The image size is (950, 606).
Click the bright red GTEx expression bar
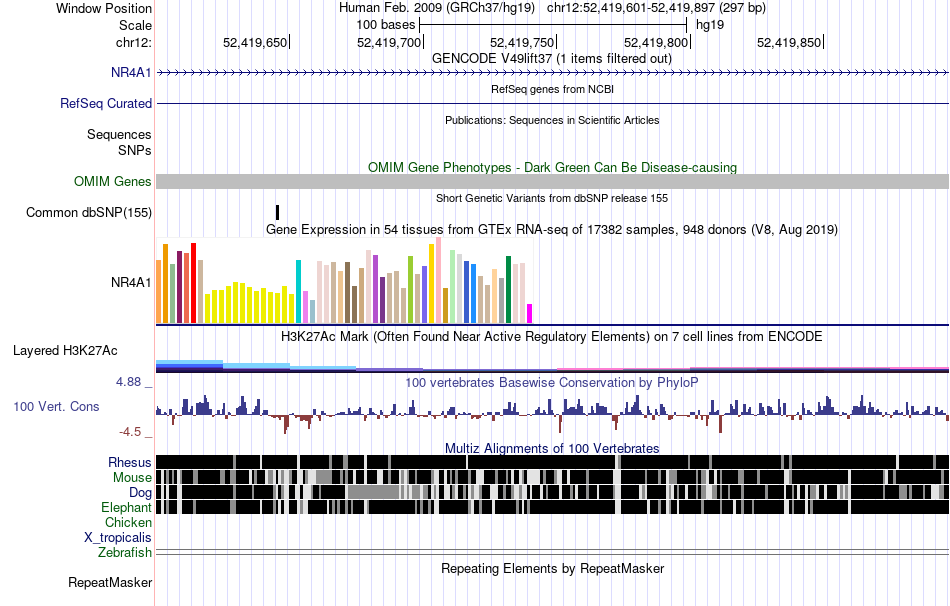point(193,283)
